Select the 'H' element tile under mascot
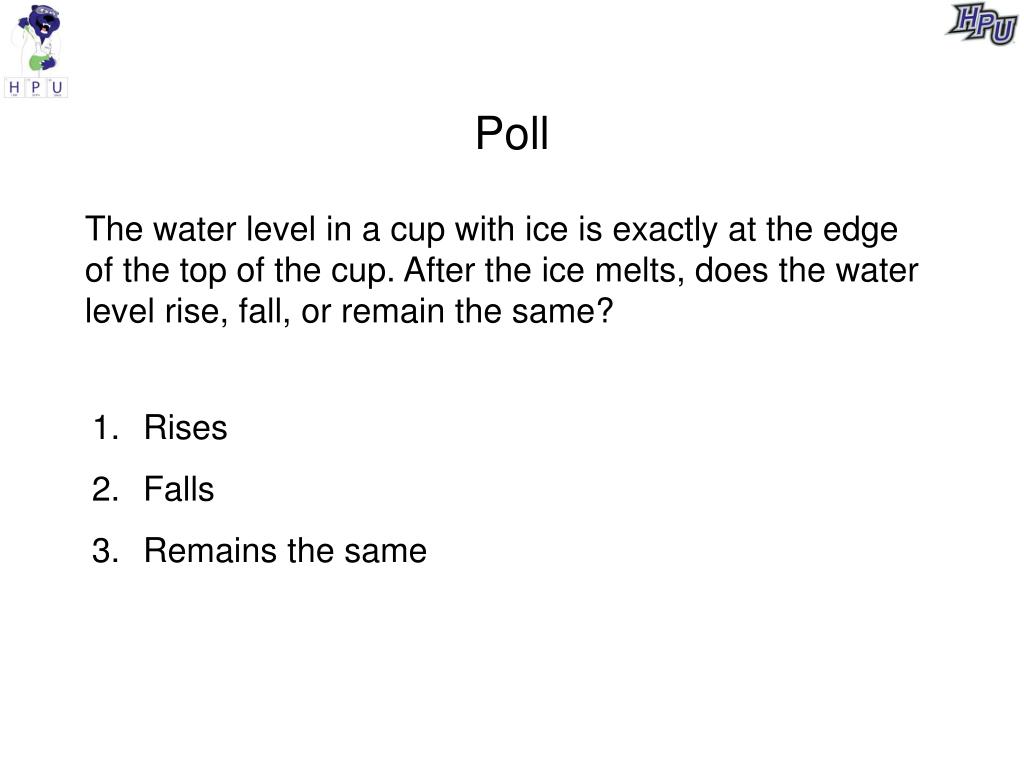Image resolution: width=1024 pixels, height=768 pixels. click(x=14, y=88)
